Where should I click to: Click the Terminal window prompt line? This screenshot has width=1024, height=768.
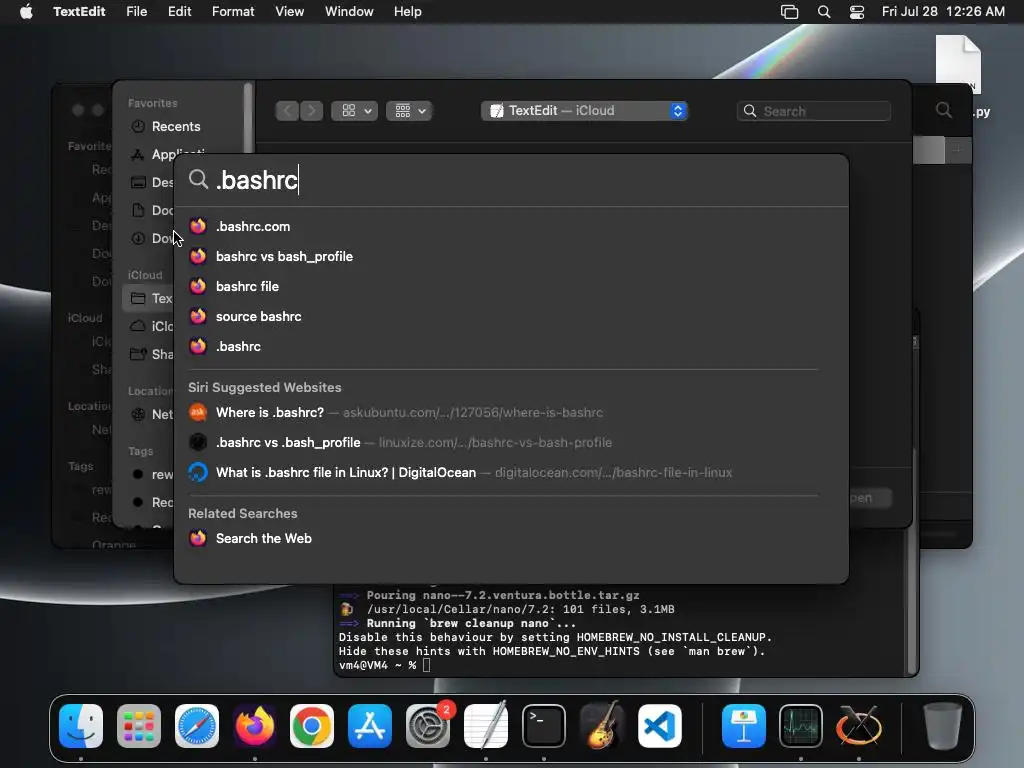click(384, 665)
